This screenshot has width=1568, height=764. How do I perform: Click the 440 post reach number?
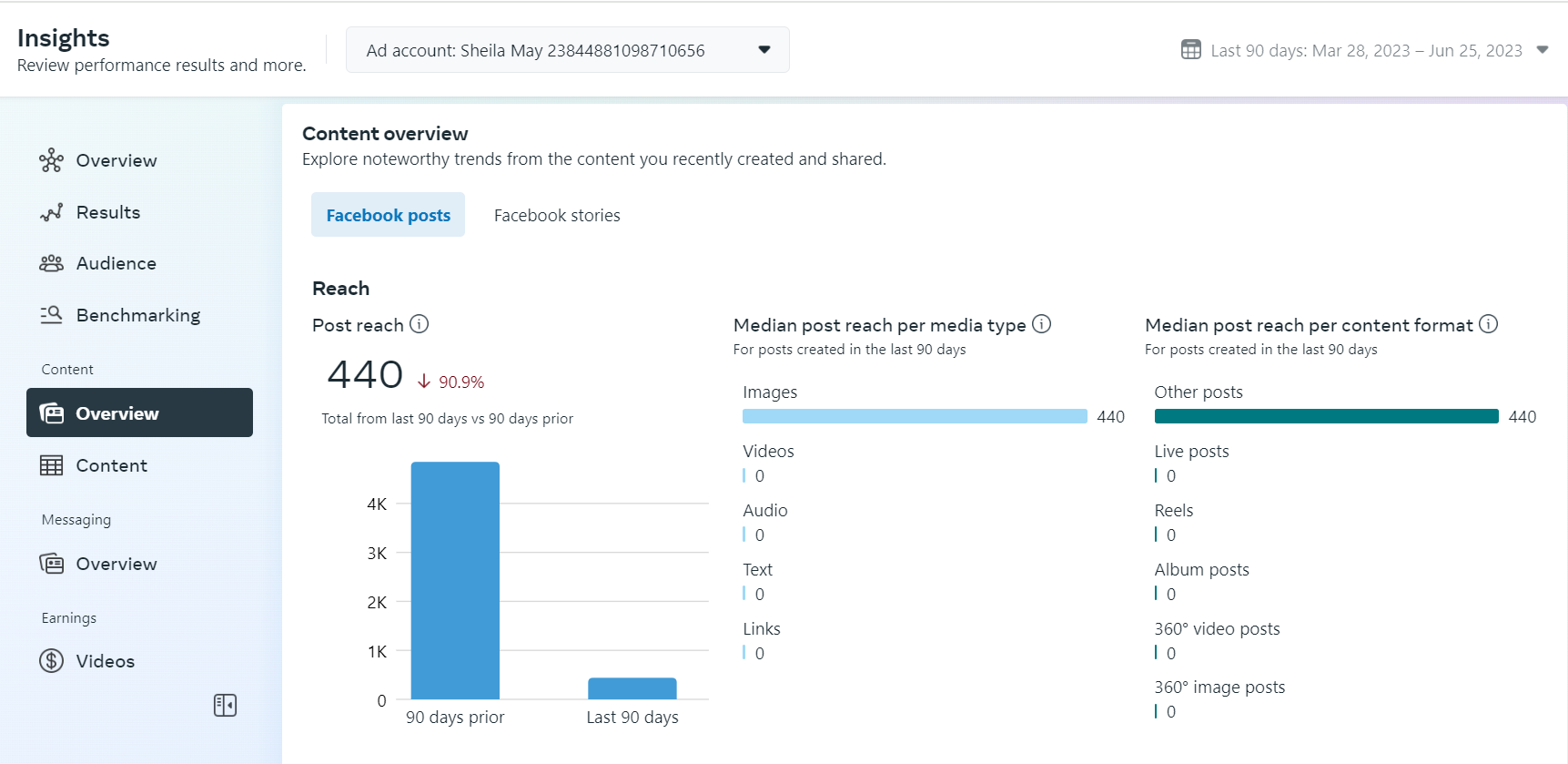(365, 374)
